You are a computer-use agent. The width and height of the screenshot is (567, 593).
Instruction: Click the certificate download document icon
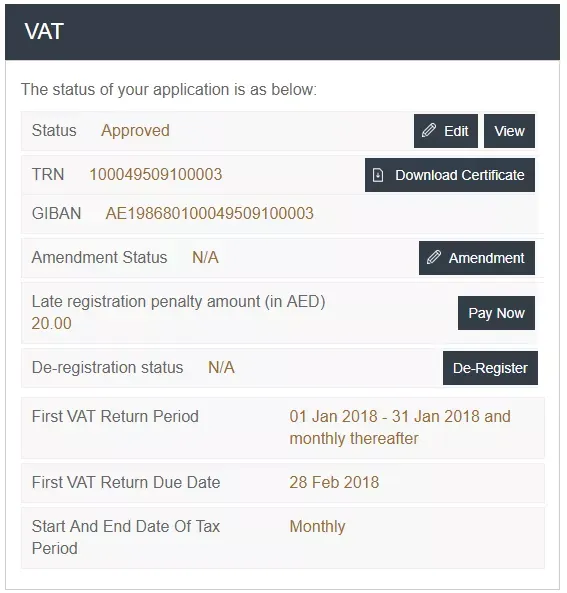378,175
